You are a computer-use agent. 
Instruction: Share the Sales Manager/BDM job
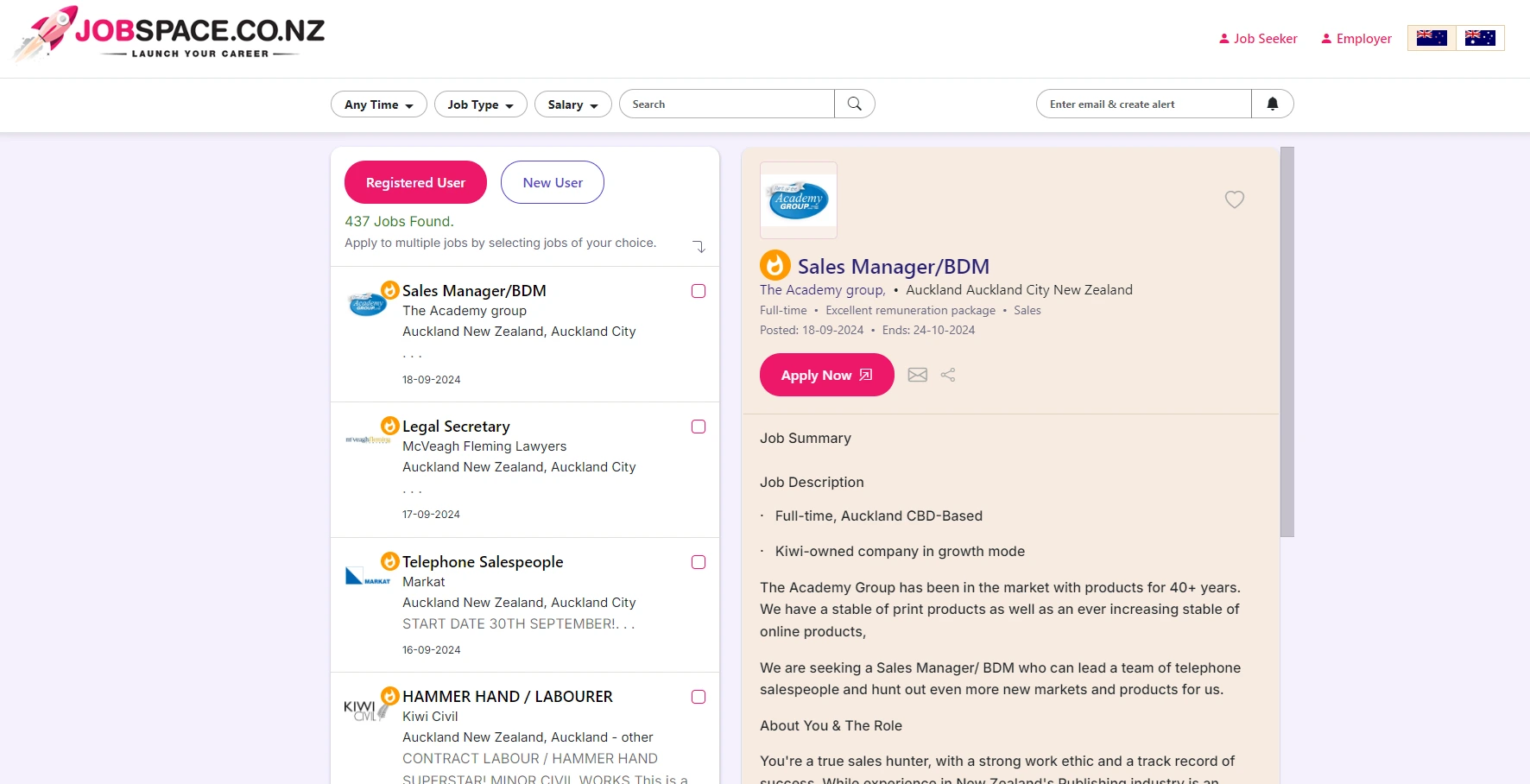948,375
